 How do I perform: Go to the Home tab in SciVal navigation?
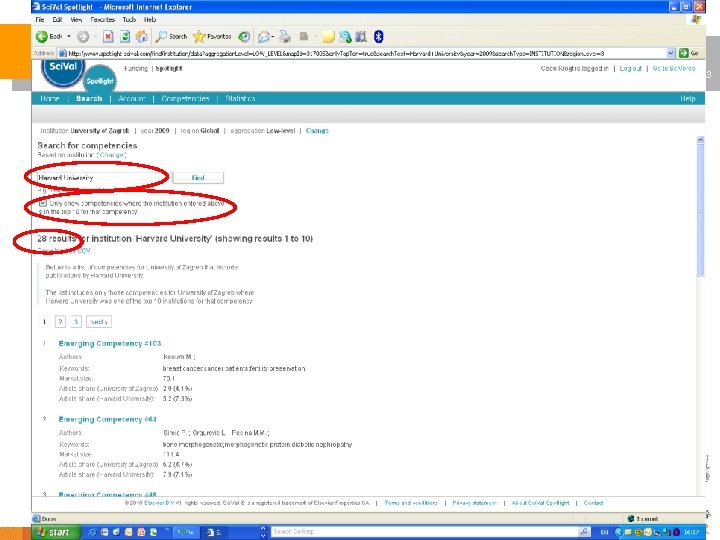coord(50,99)
